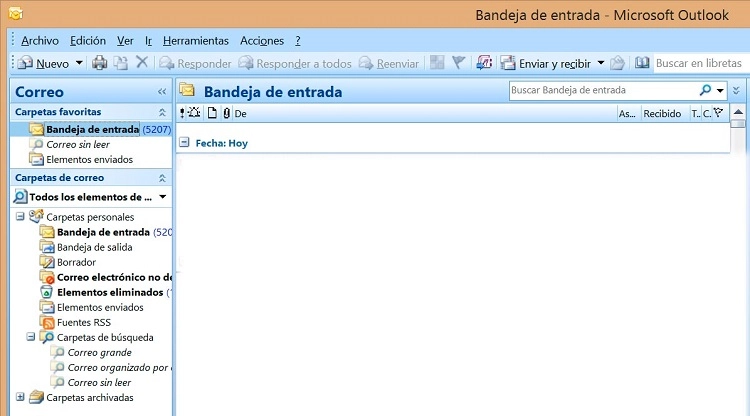This screenshot has width=750, height=416.
Task: Open the Herramientas menu
Action: 196,40
